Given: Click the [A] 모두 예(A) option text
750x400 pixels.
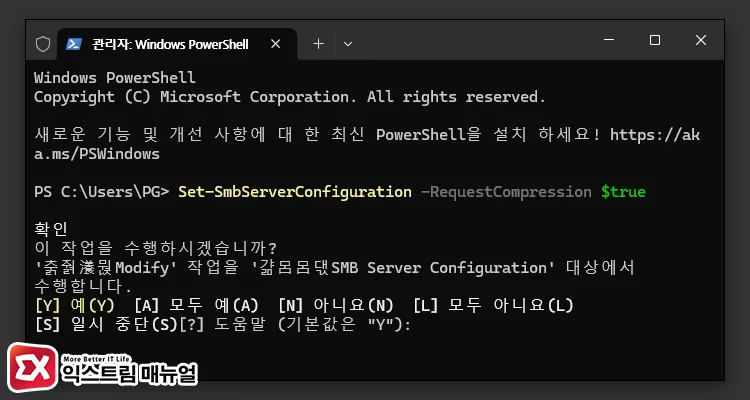Looking at the screenshot, I should 196,305.
